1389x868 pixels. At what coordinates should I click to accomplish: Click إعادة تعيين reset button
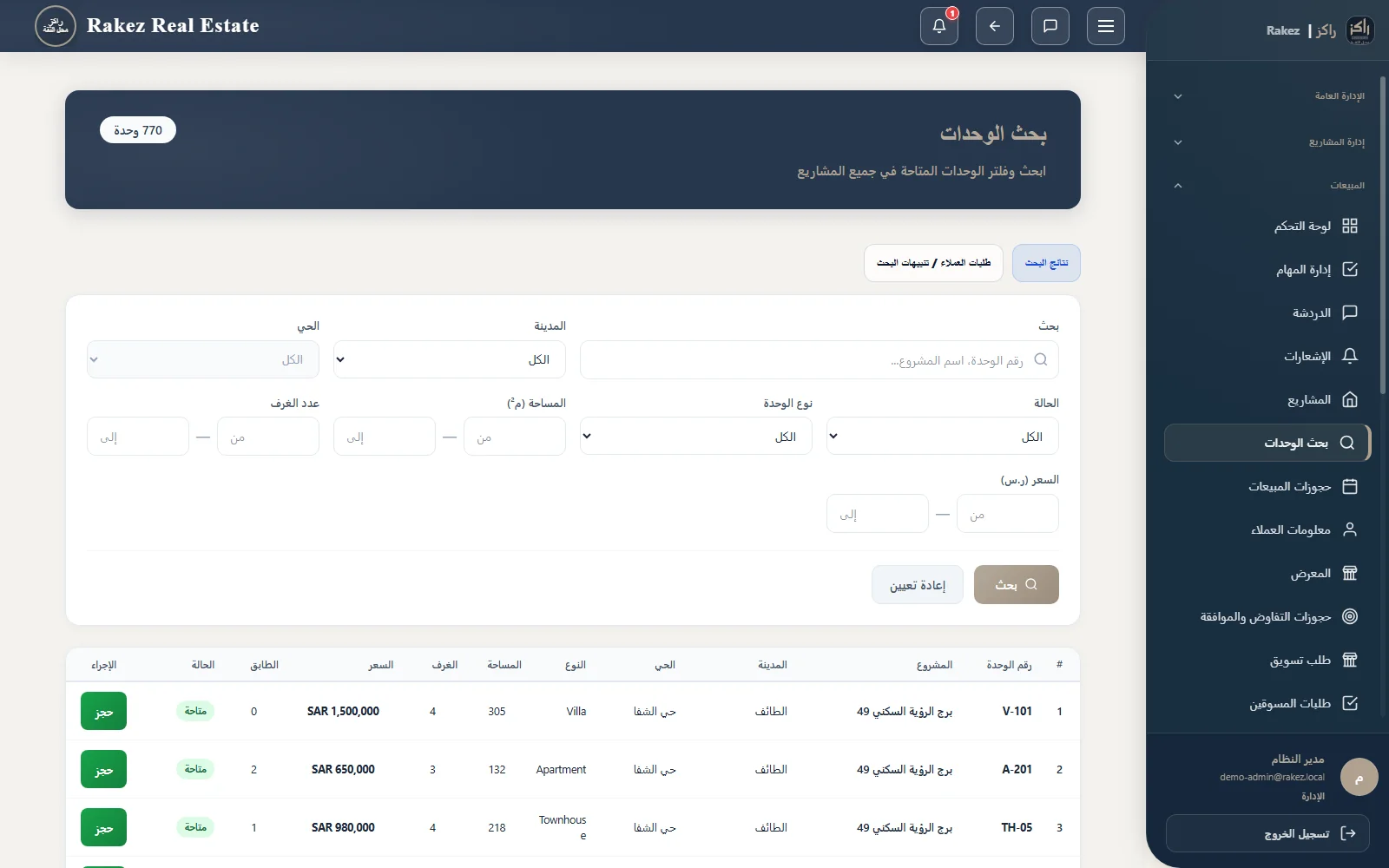click(x=918, y=585)
